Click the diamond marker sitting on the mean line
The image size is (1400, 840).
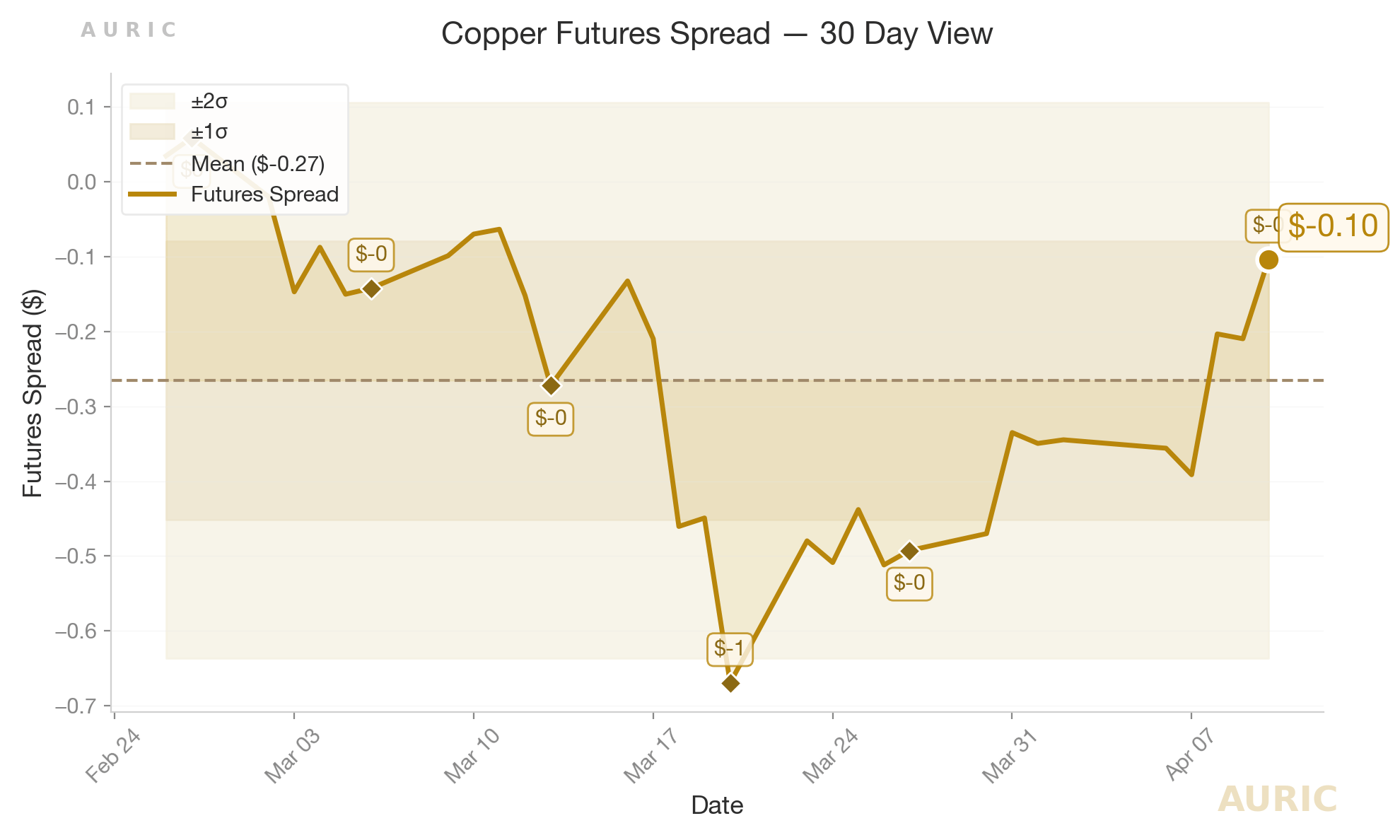tap(551, 385)
